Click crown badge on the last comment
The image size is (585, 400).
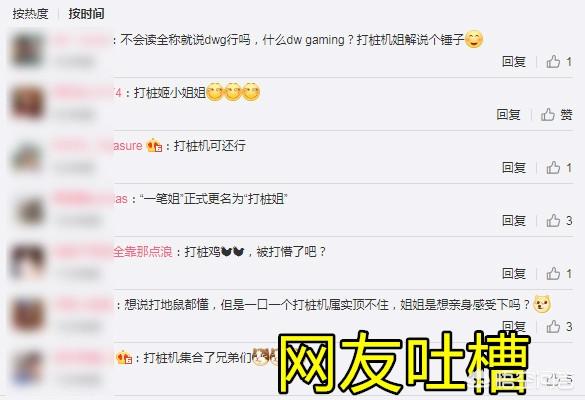124,358
